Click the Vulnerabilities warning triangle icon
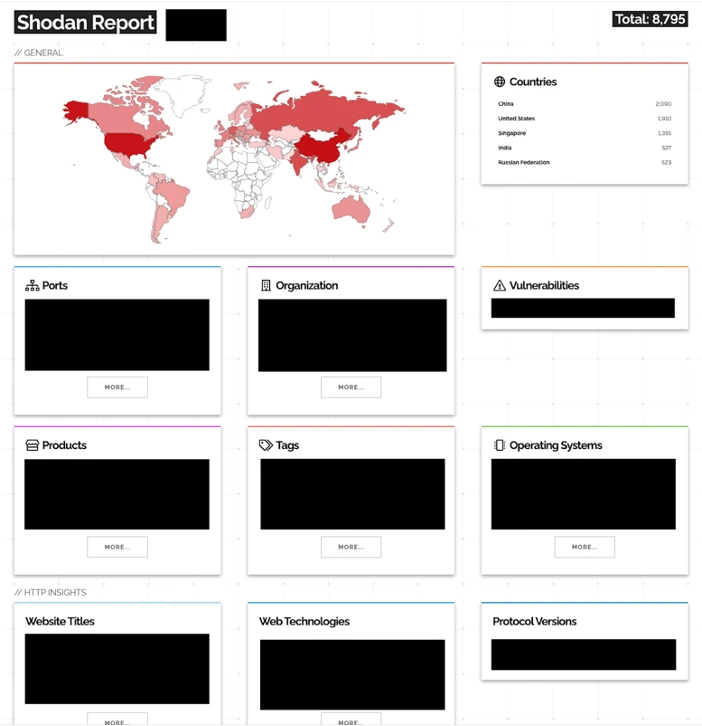 tap(499, 285)
